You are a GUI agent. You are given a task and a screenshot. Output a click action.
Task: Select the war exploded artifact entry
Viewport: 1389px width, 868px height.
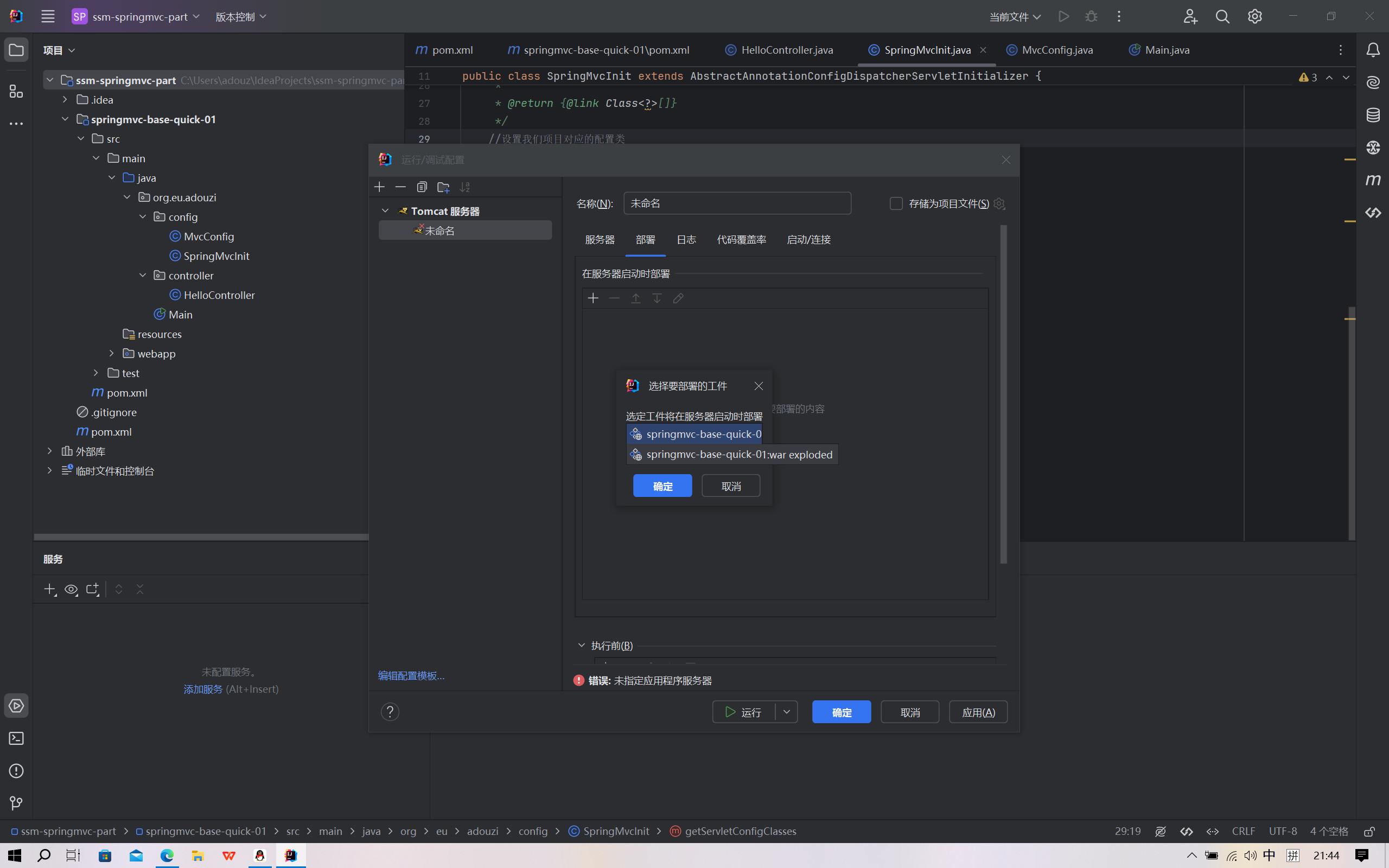[738, 455]
